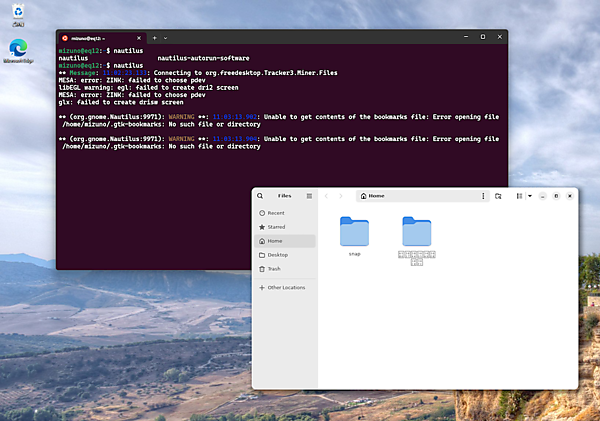Expand the view options dropdown arrow

(x=527, y=196)
